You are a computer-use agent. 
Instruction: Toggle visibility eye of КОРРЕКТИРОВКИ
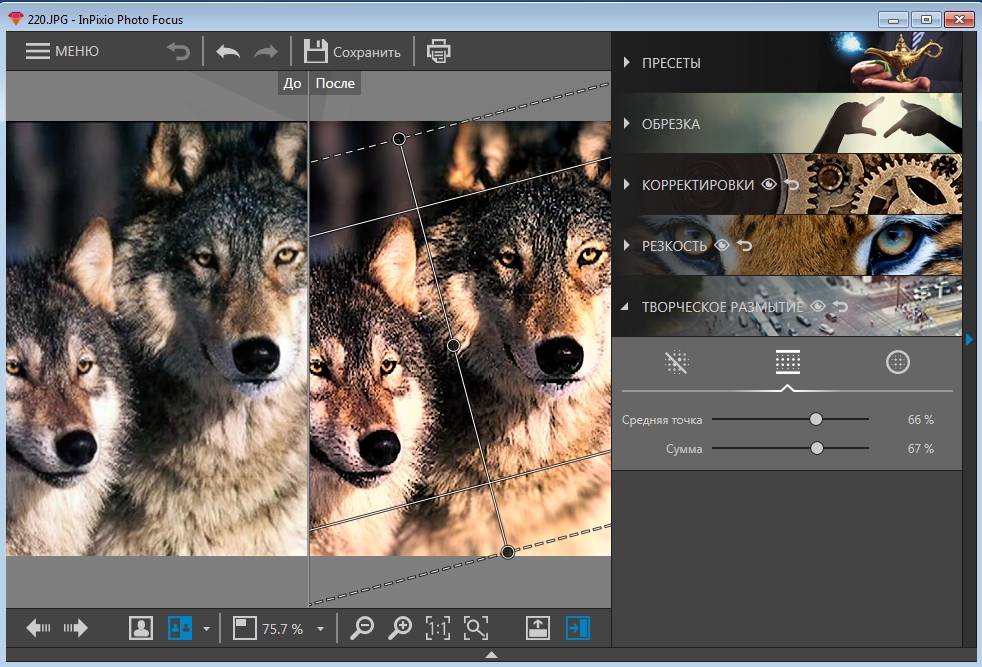point(768,184)
